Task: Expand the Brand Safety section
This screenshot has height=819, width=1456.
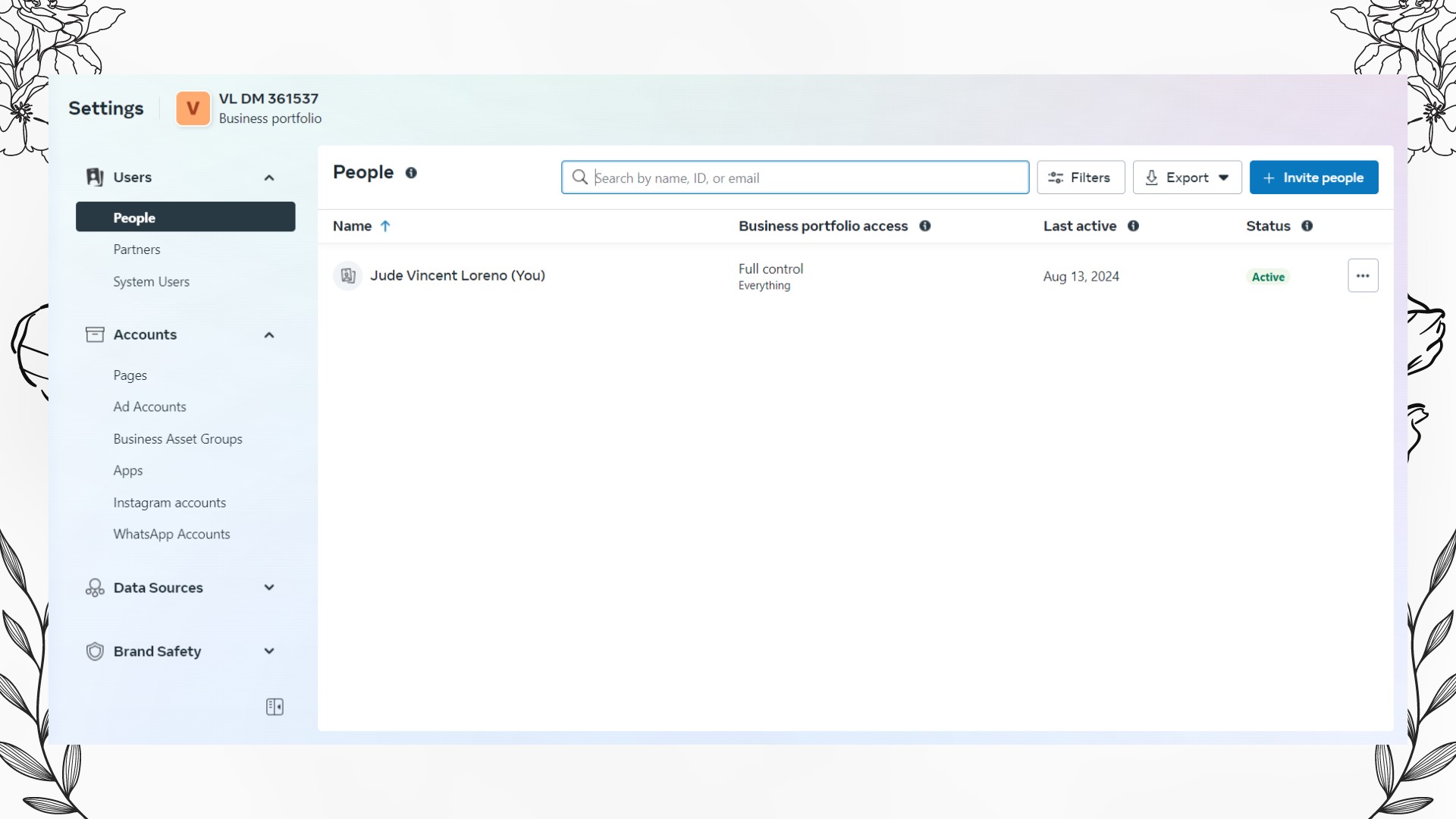Action: click(x=268, y=651)
